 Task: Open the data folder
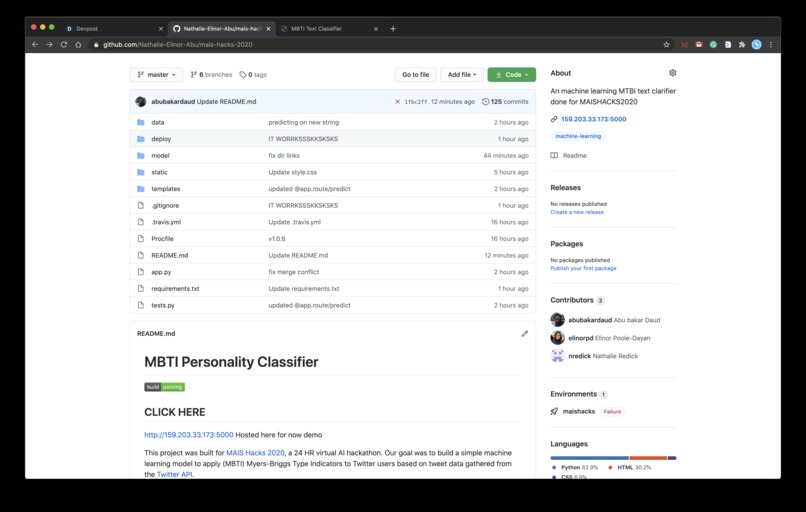tap(158, 122)
